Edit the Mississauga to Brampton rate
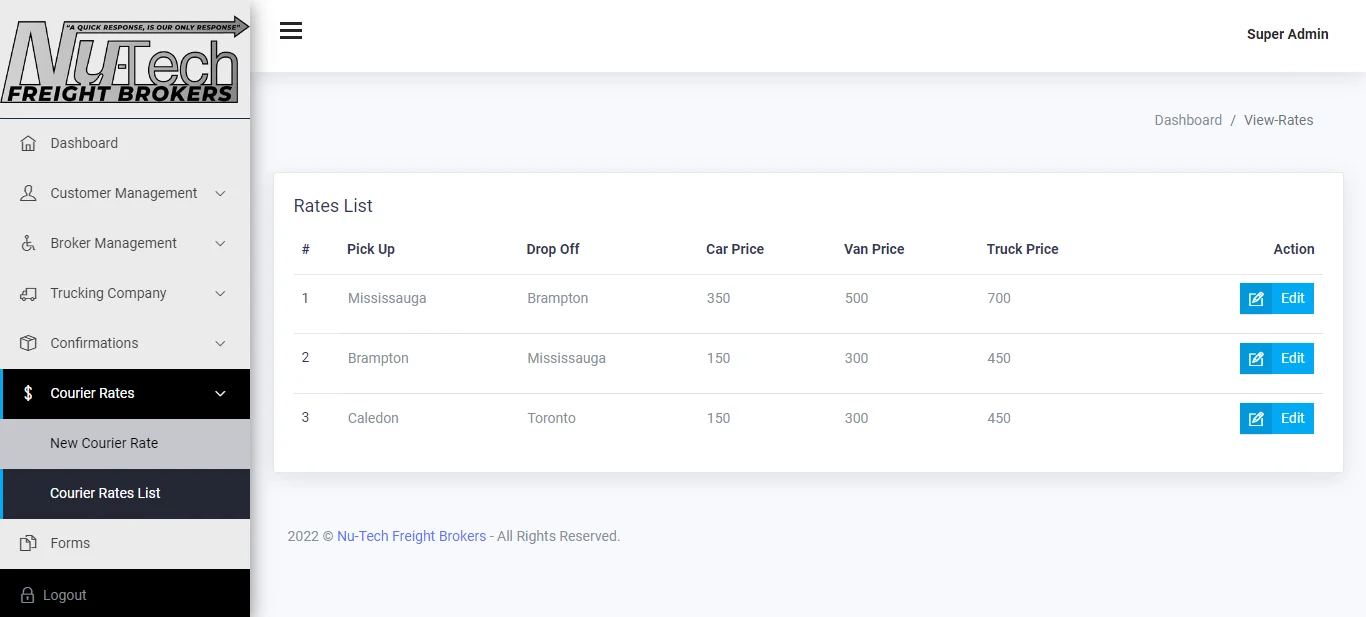This screenshot has height=617, width=1366. pos(1276,298)
